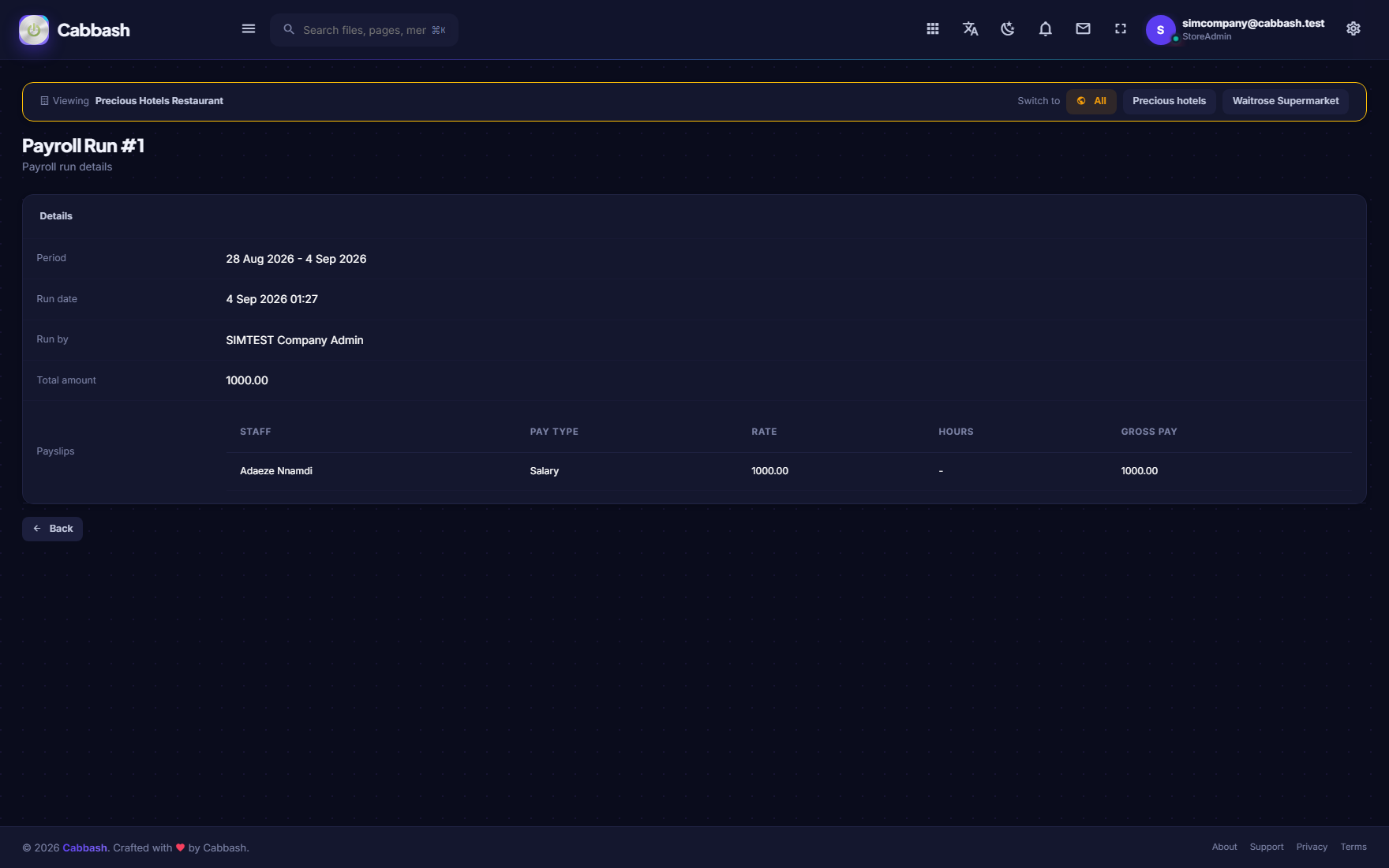Open the settings gear
Screen dimensions: 1389x868
point(1353,29)
